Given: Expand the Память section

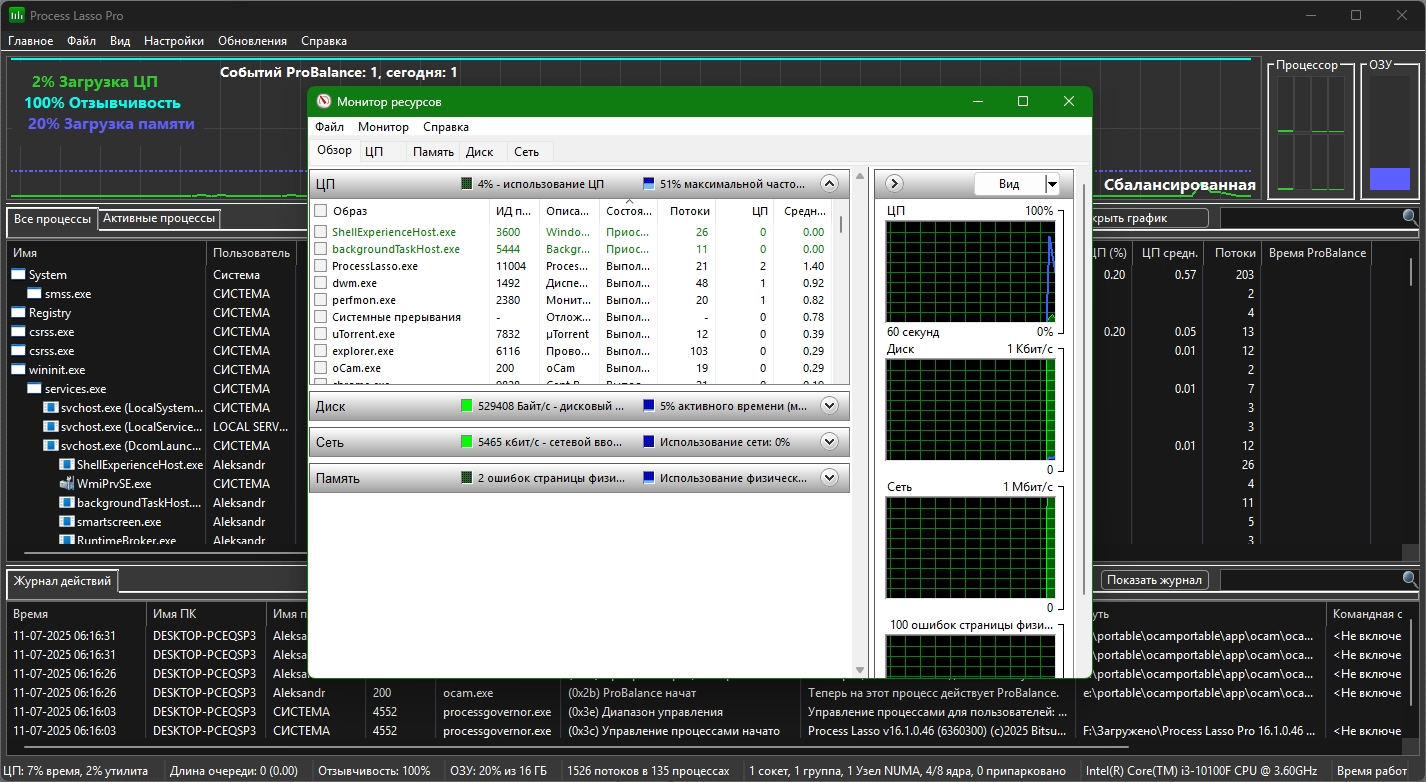Looking at the screenshot, I should 828,478.
